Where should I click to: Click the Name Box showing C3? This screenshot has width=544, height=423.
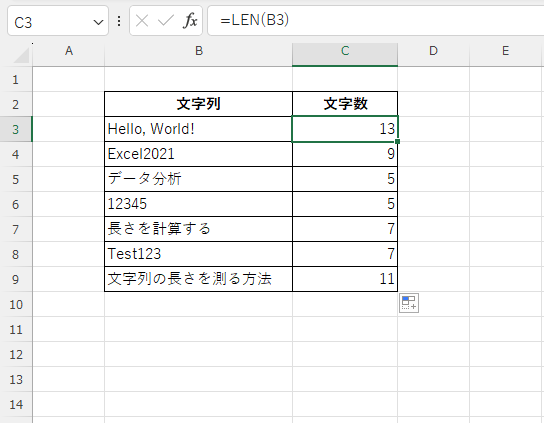pos(58,21)
